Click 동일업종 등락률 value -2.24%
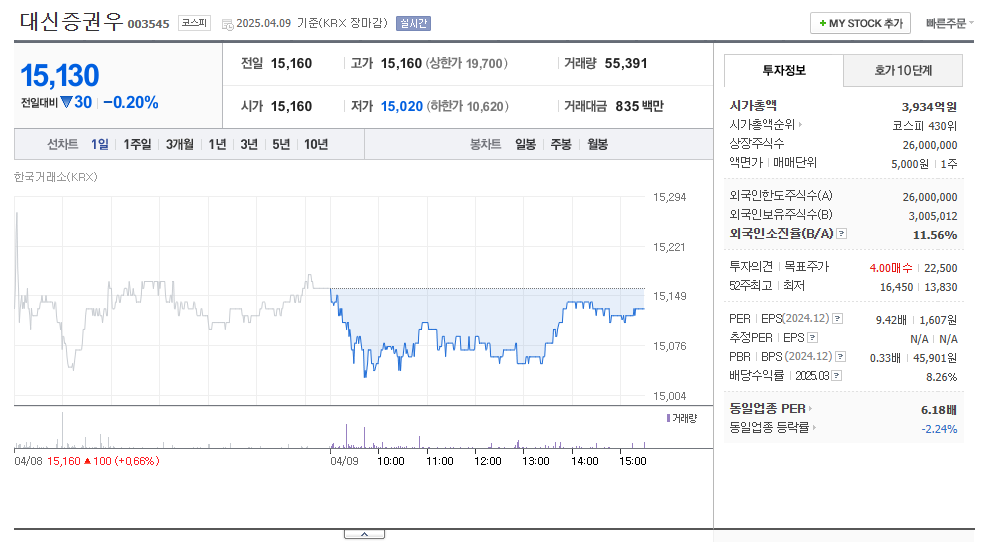This screenshot has width=983, height=542. [939, 429]
